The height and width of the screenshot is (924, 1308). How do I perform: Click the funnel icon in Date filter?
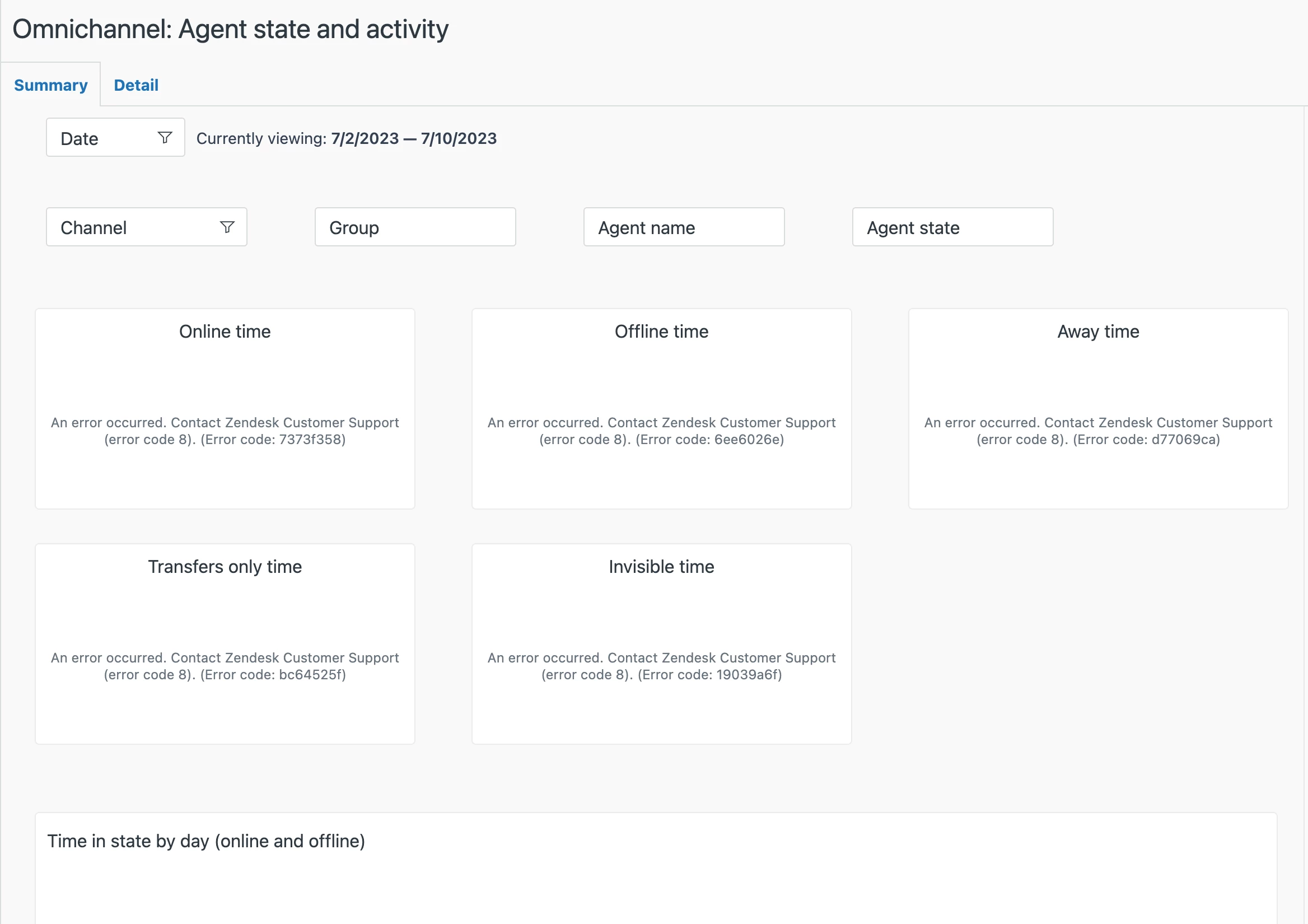point(165,137)
